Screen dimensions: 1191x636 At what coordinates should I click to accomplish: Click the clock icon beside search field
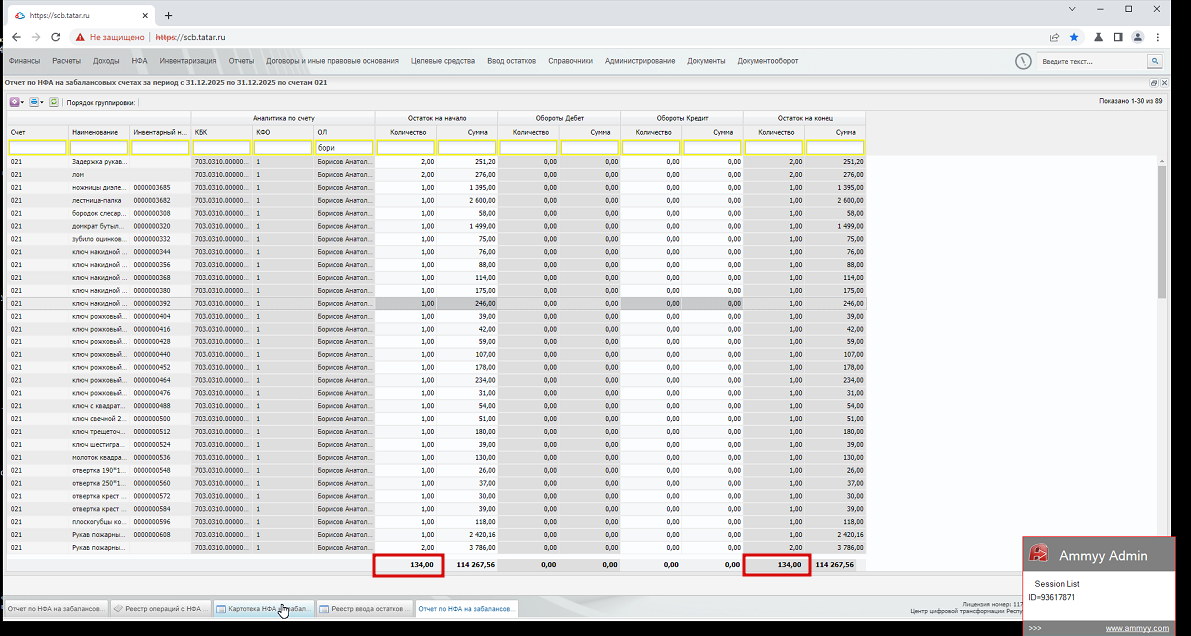(x=1023, y=61)
